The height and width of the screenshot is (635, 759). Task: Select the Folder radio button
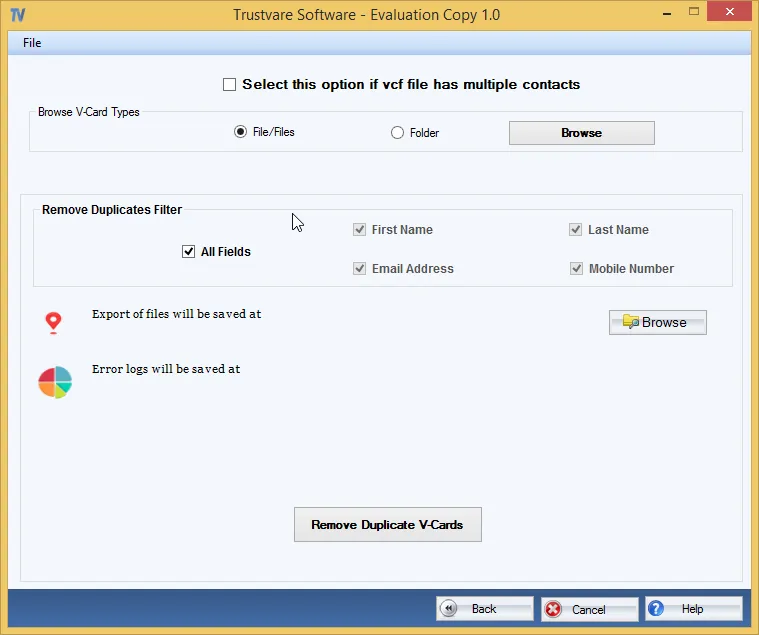pyautogui.click(x=397, y=133)
